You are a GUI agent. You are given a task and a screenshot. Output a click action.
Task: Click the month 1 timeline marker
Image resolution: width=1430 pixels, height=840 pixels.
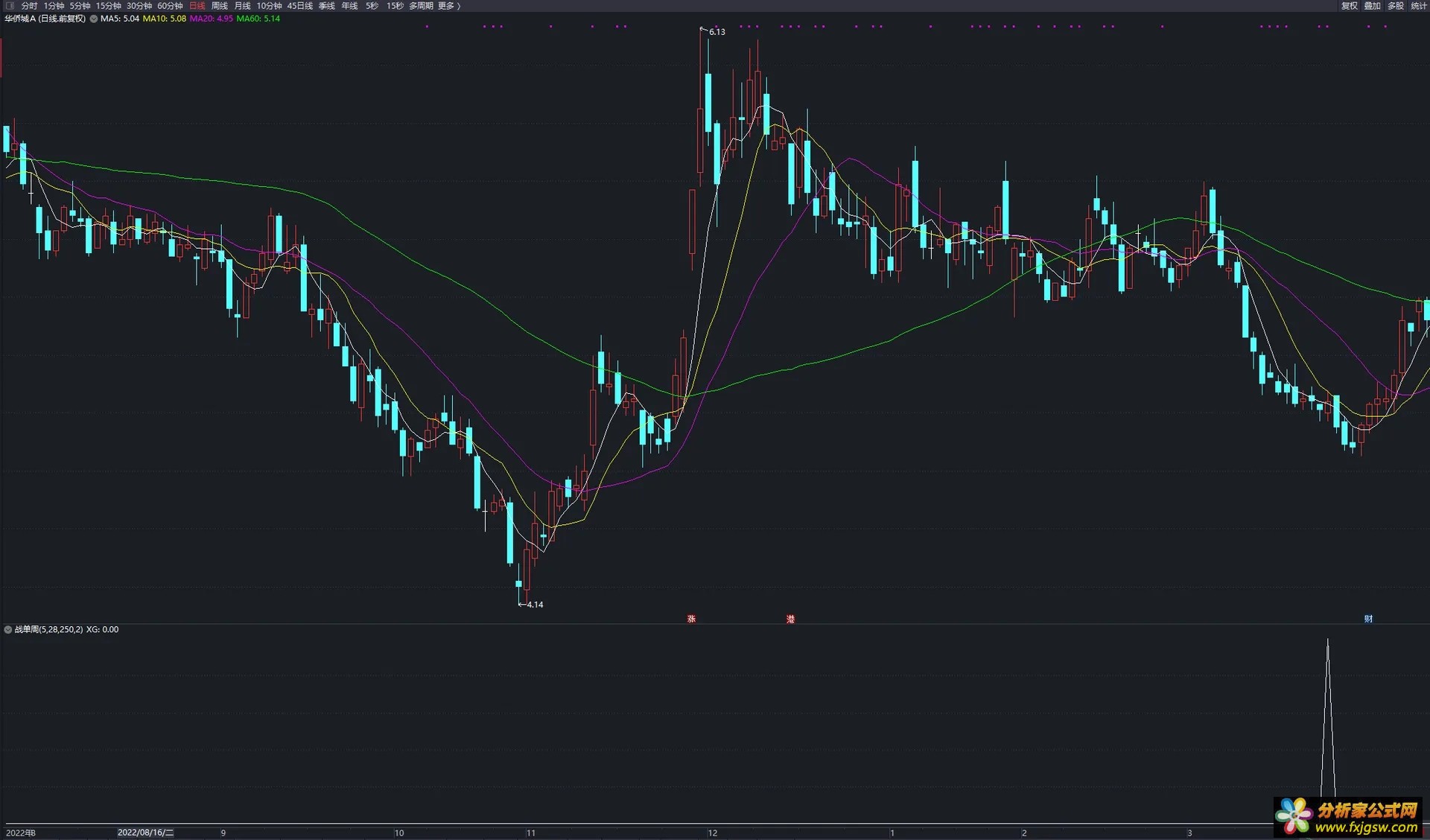892,833
